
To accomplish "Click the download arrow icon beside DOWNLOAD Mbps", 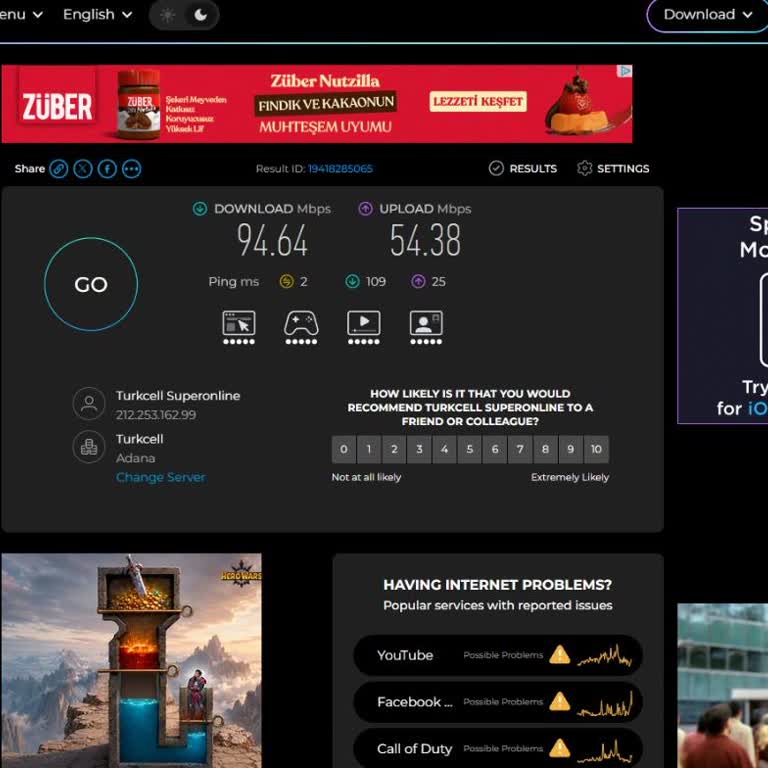I will 200,209.
